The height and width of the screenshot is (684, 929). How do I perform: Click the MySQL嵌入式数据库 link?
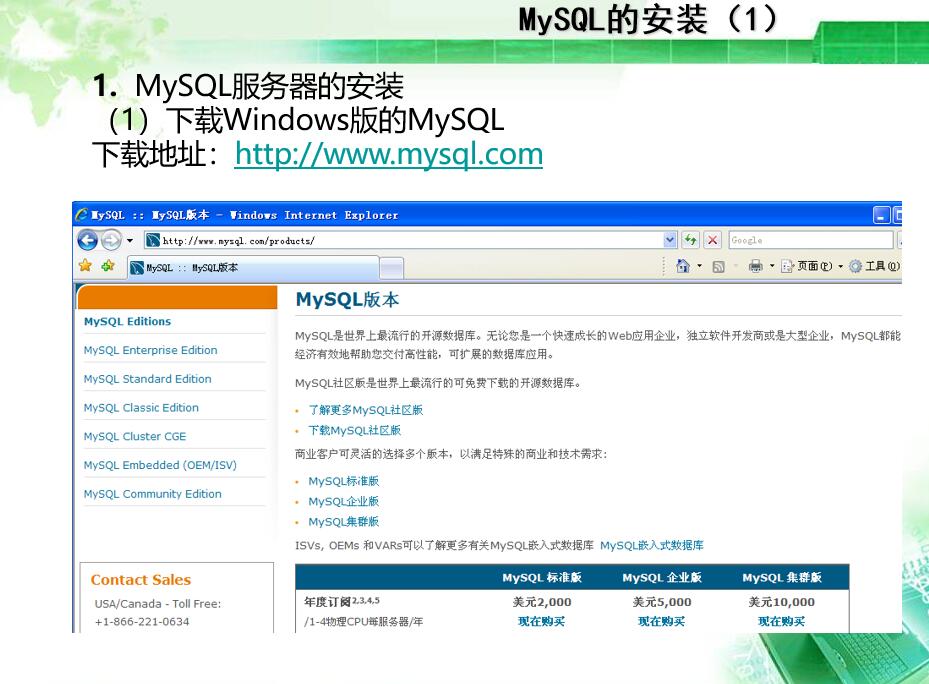(652, 545)
